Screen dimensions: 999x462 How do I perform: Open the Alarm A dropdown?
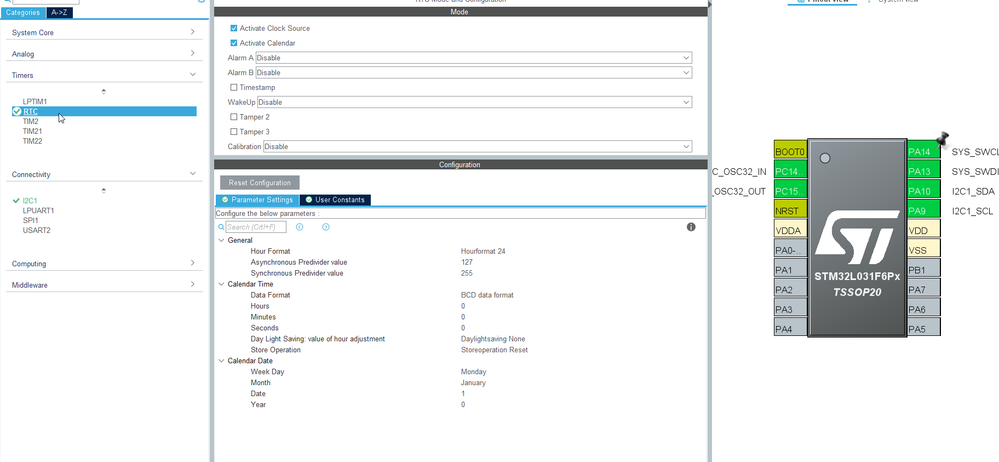tap(473, 58)
